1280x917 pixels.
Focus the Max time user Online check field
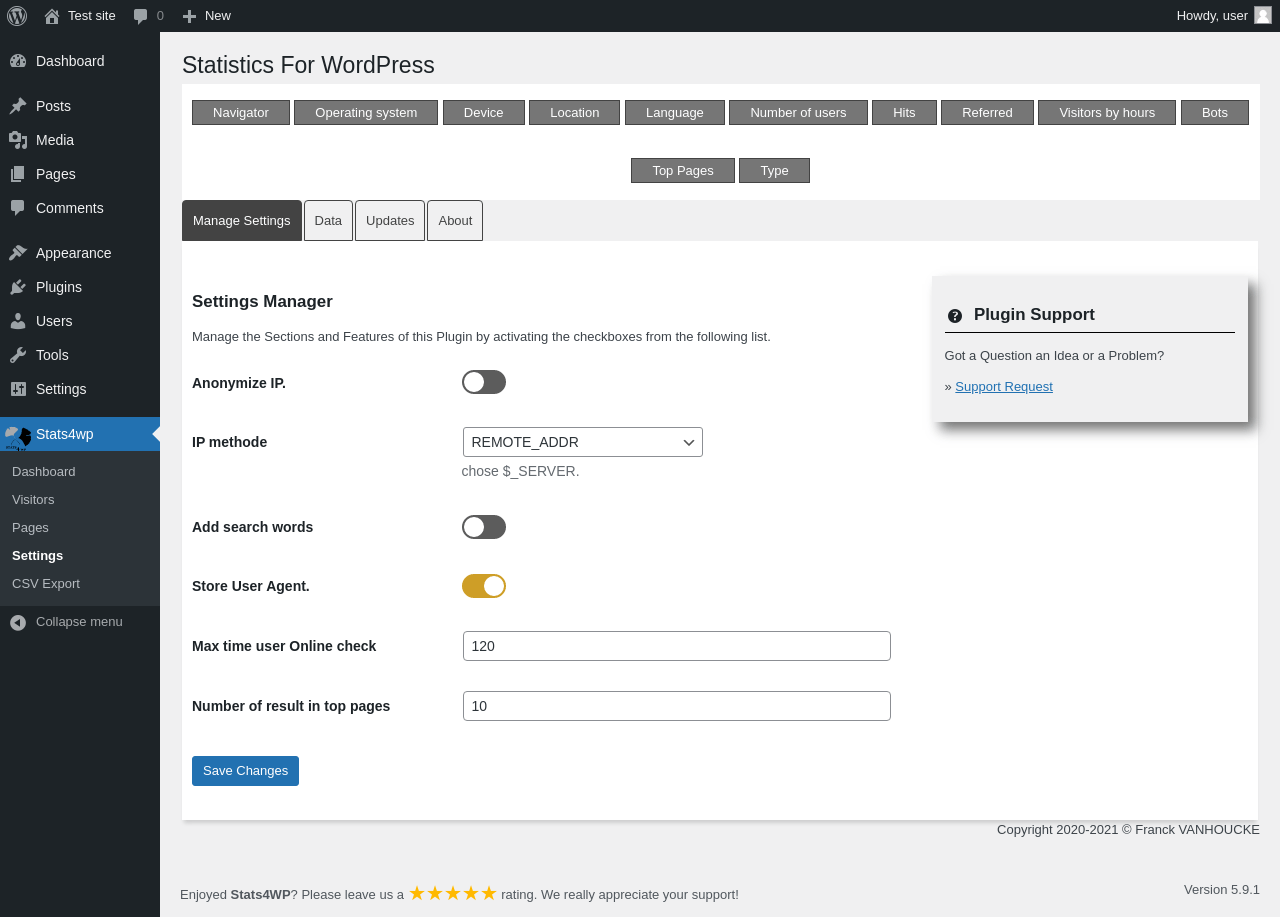pyautogui.click(x=677, y=646)
